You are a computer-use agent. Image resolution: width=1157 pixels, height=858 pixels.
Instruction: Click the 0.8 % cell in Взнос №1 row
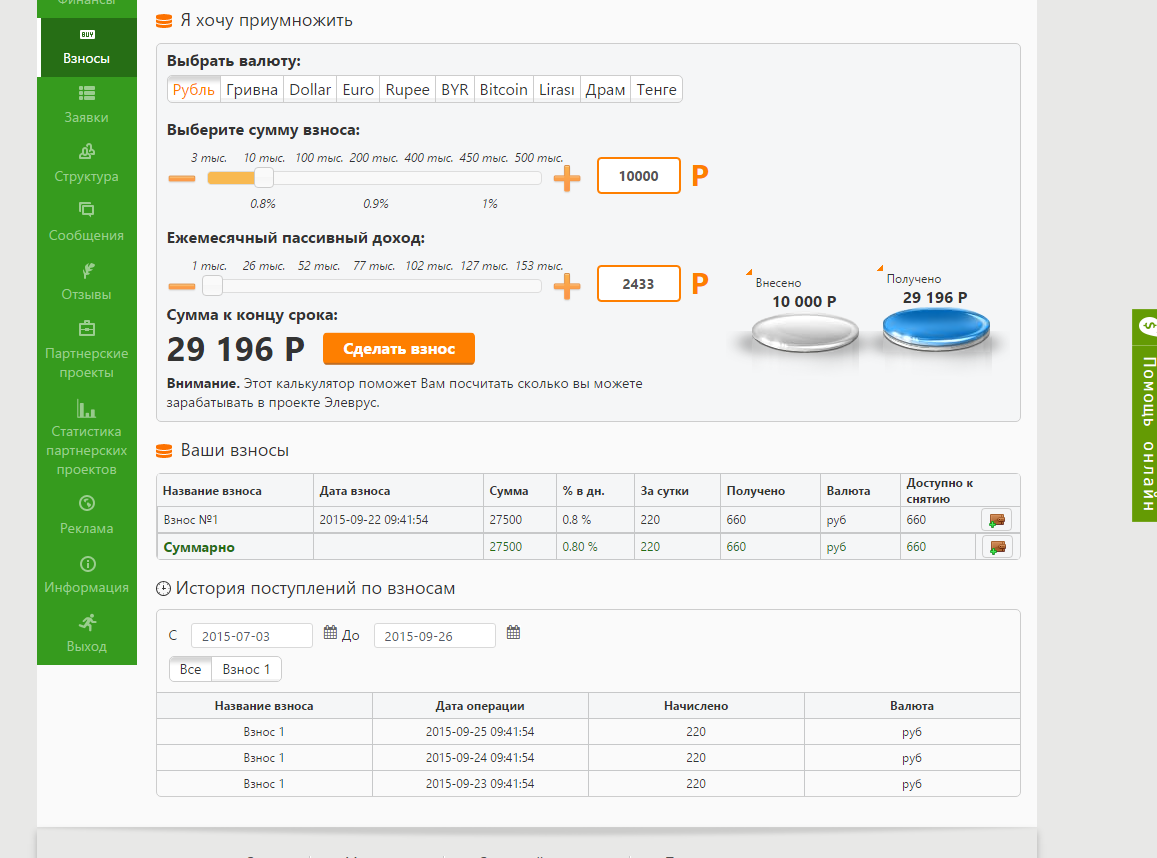point(595,520)
